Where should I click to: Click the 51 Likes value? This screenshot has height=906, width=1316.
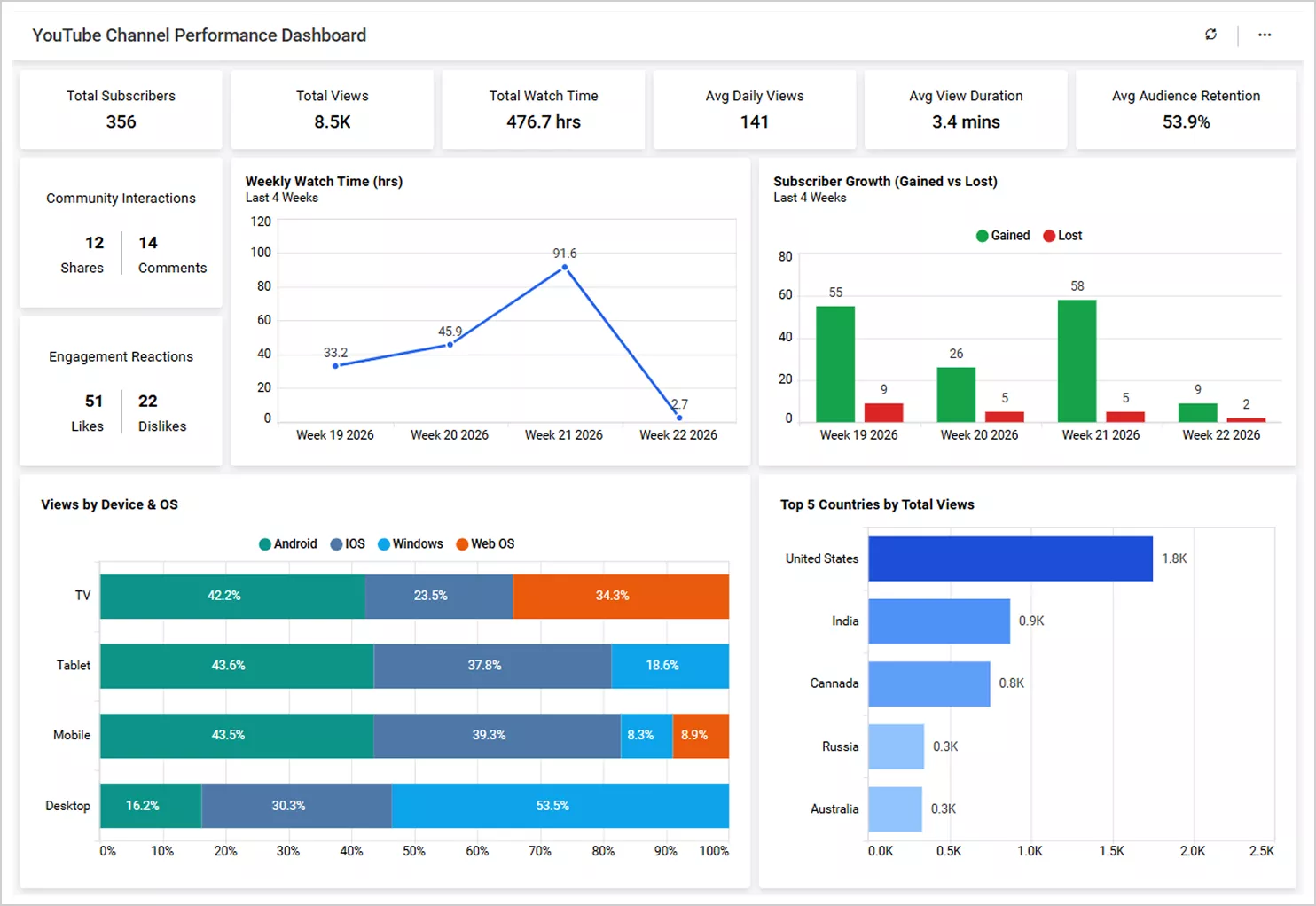[94, 402]
